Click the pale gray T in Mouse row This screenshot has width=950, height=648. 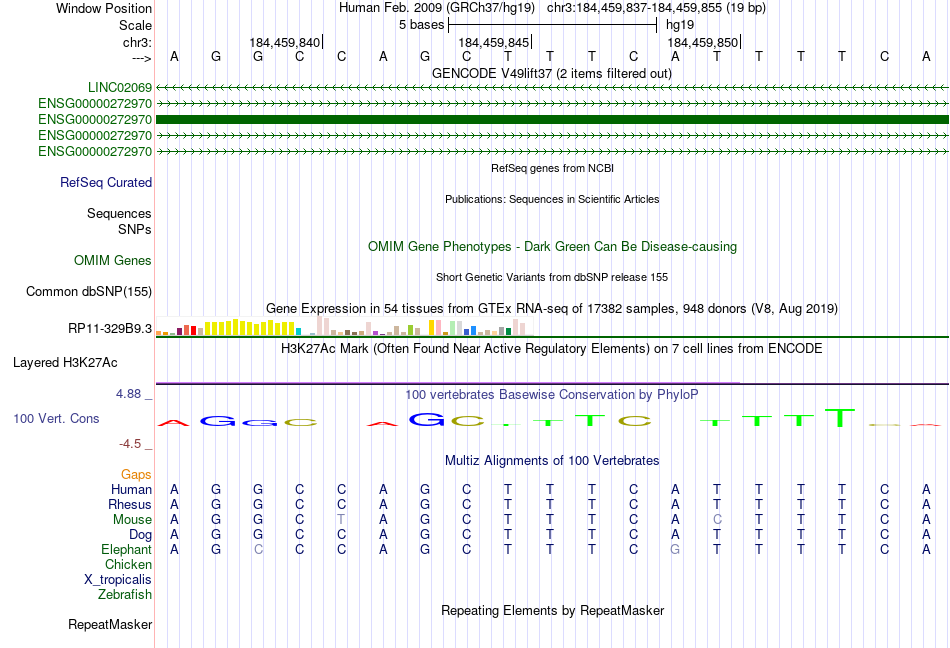click(341, 520)
